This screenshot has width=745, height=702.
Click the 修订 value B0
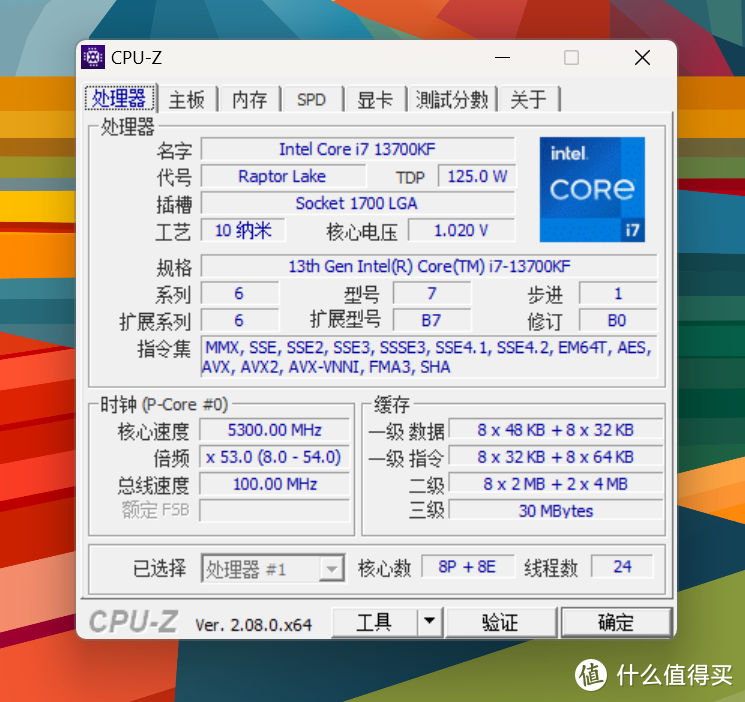coord(618,320)
